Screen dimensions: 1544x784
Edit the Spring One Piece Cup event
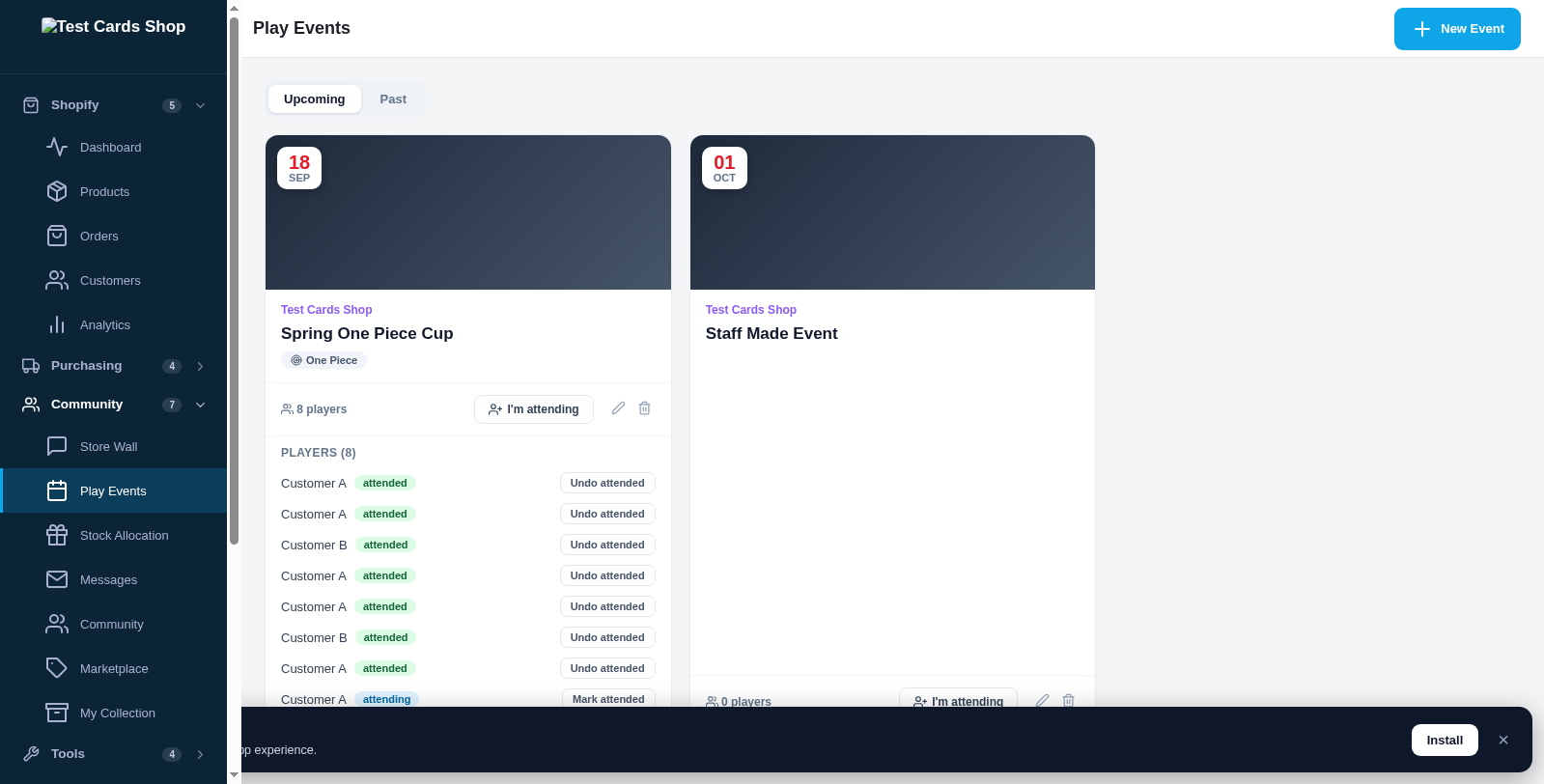click(x=618, y=408)
